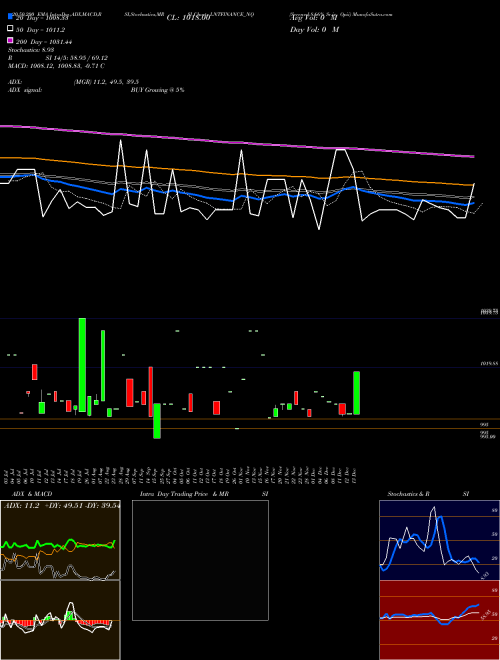Click the magenta 200 Day EMA legend swatch

coord(10,40)
